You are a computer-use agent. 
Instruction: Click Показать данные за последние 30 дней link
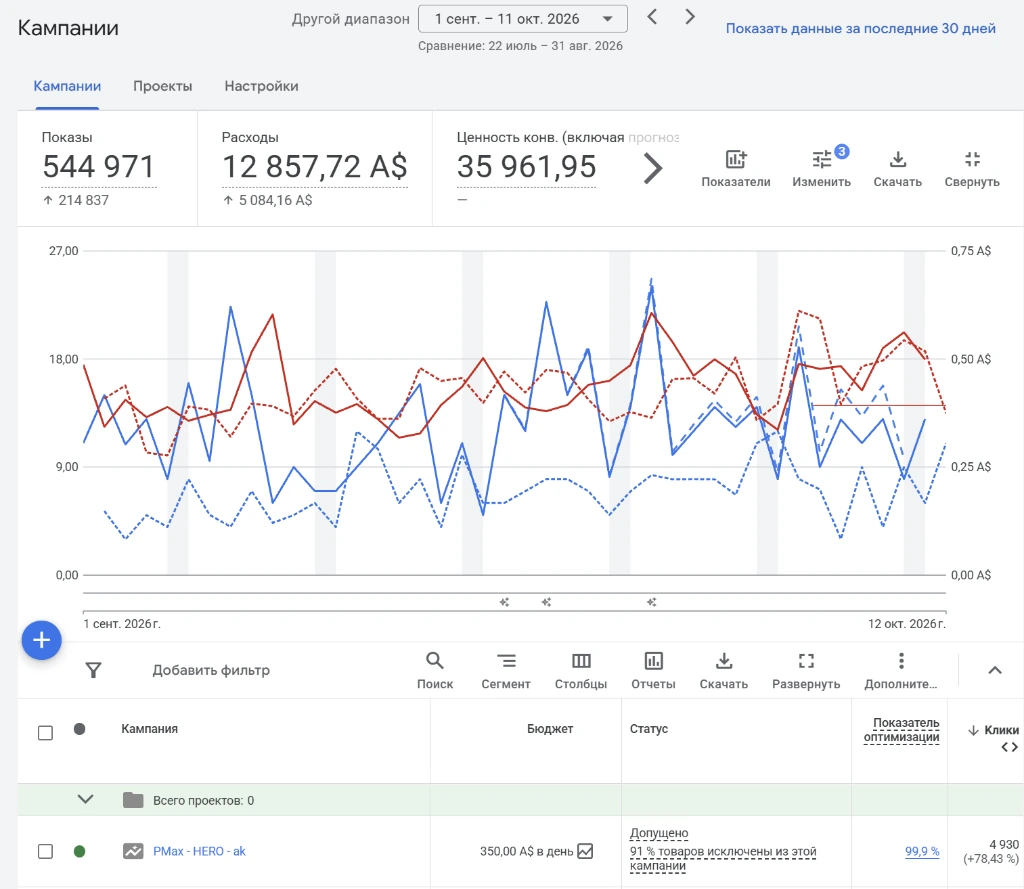(x=861, y=28)
